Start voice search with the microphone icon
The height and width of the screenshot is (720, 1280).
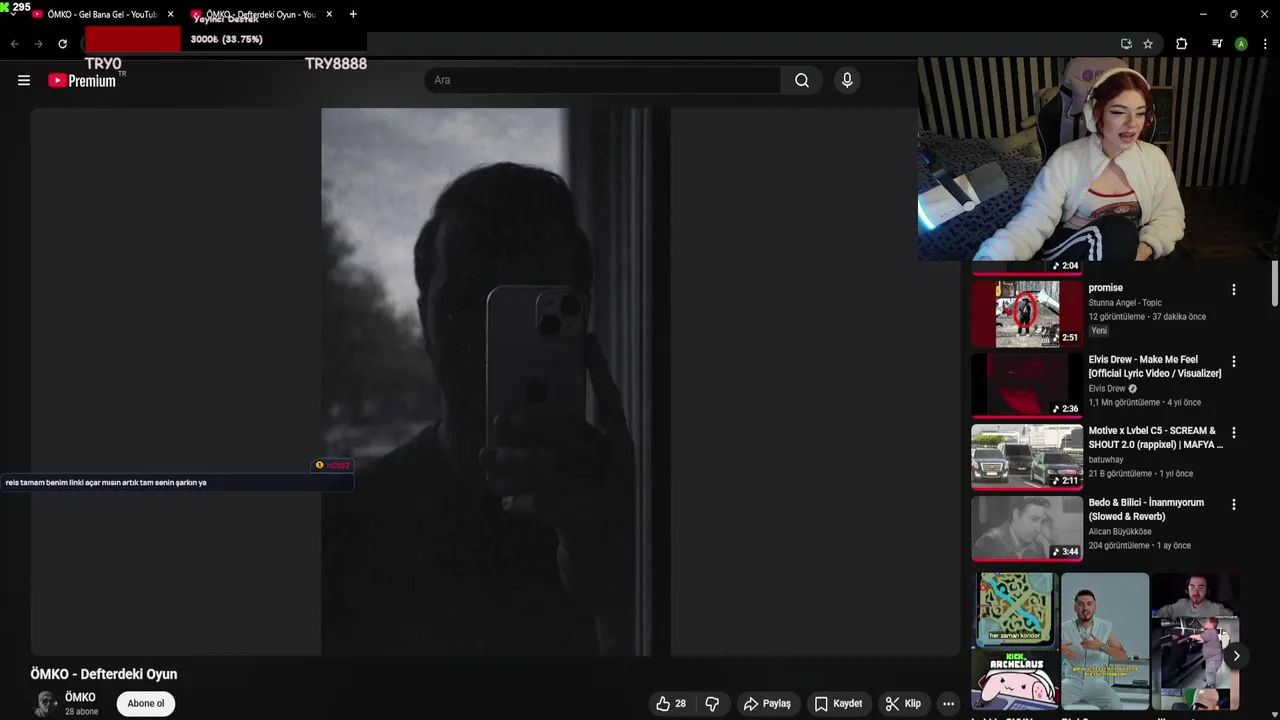[847, 80]
